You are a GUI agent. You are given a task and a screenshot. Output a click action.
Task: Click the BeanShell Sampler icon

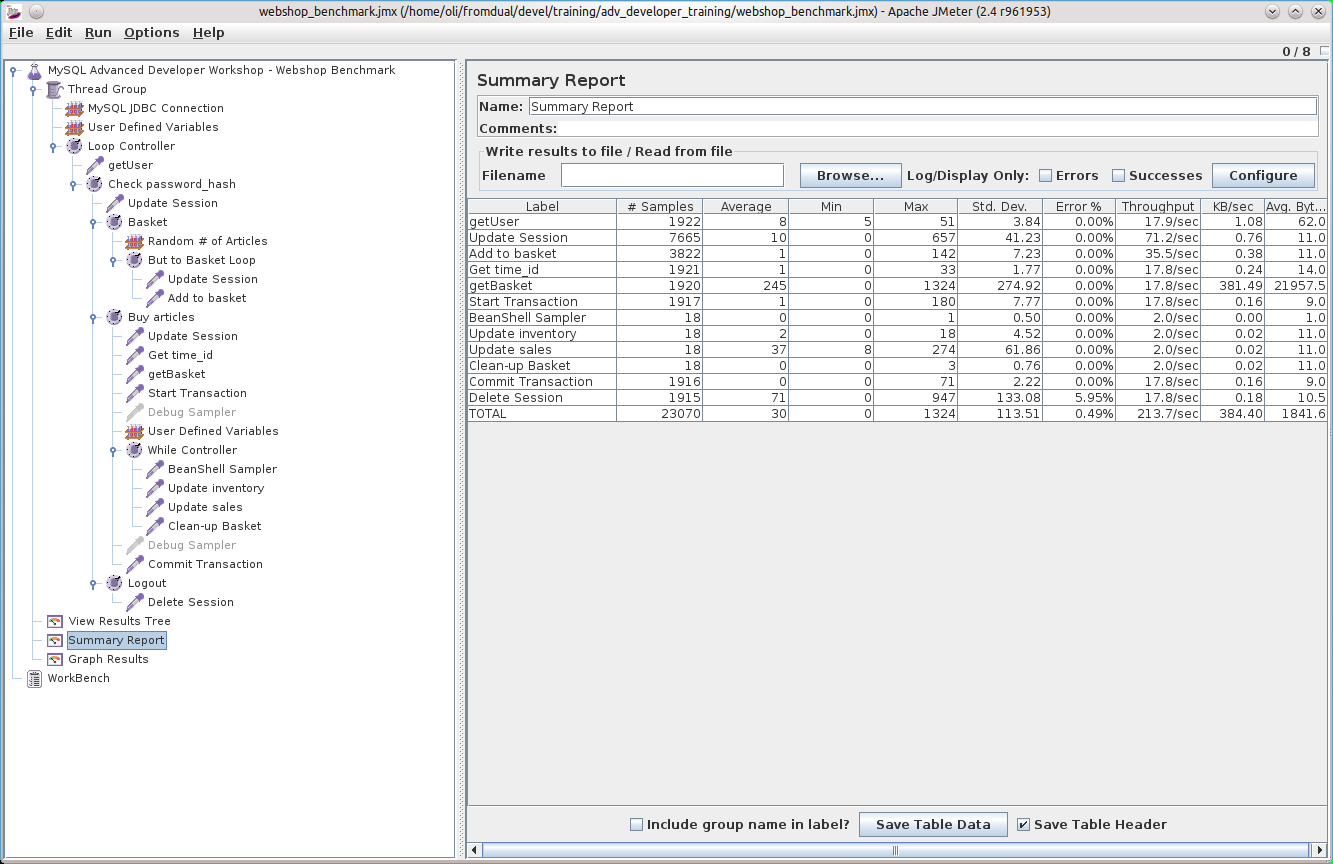[155, 469]
